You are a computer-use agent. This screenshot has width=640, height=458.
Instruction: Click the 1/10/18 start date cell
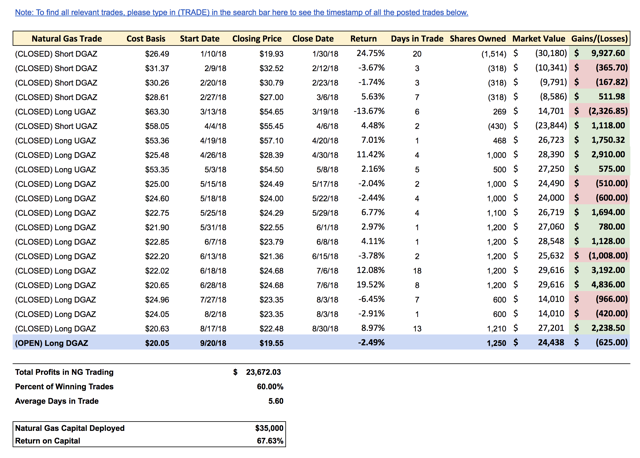(x=213, y=54)
